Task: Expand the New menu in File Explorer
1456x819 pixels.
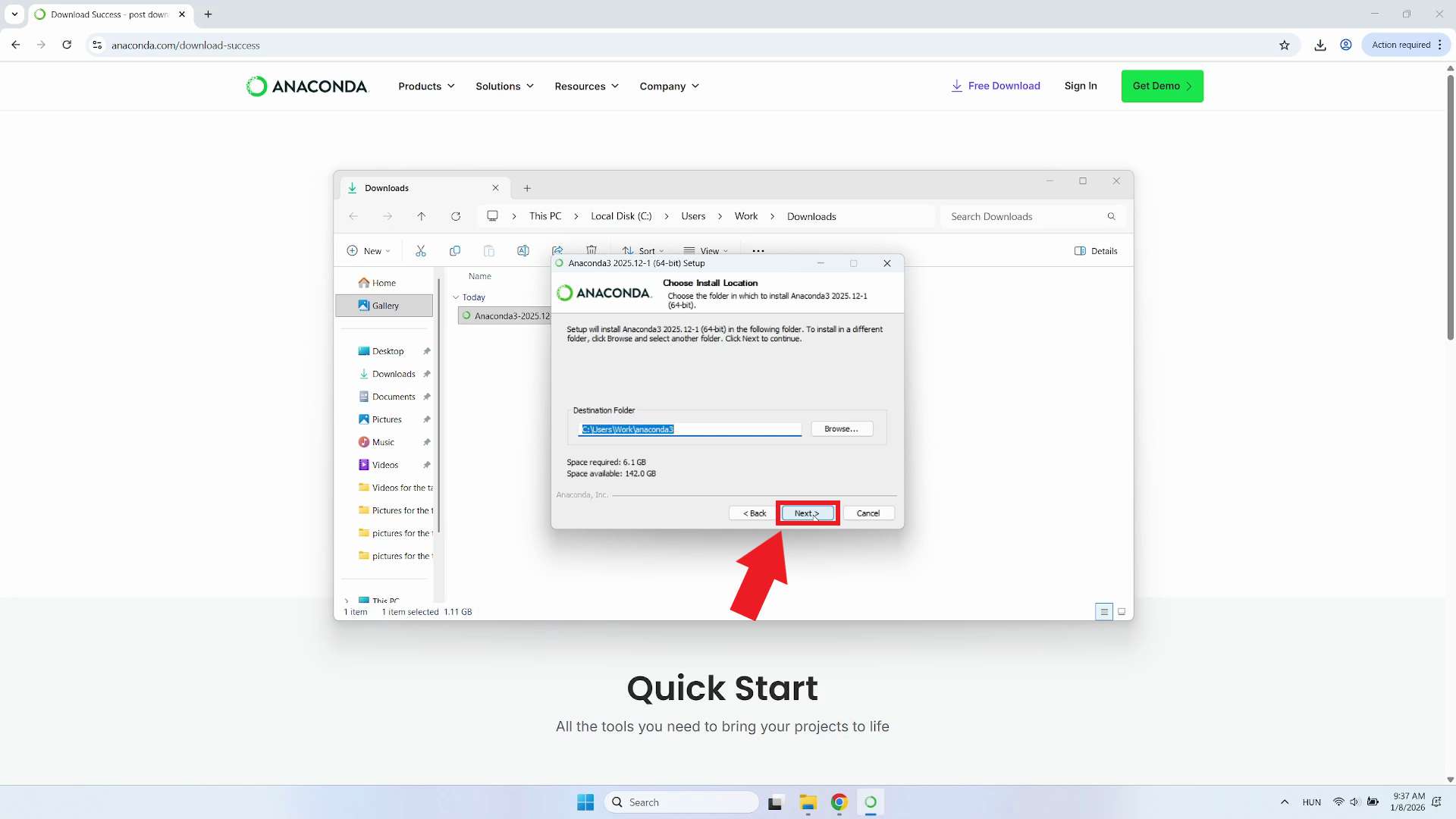Action: (x=369, y=250)
